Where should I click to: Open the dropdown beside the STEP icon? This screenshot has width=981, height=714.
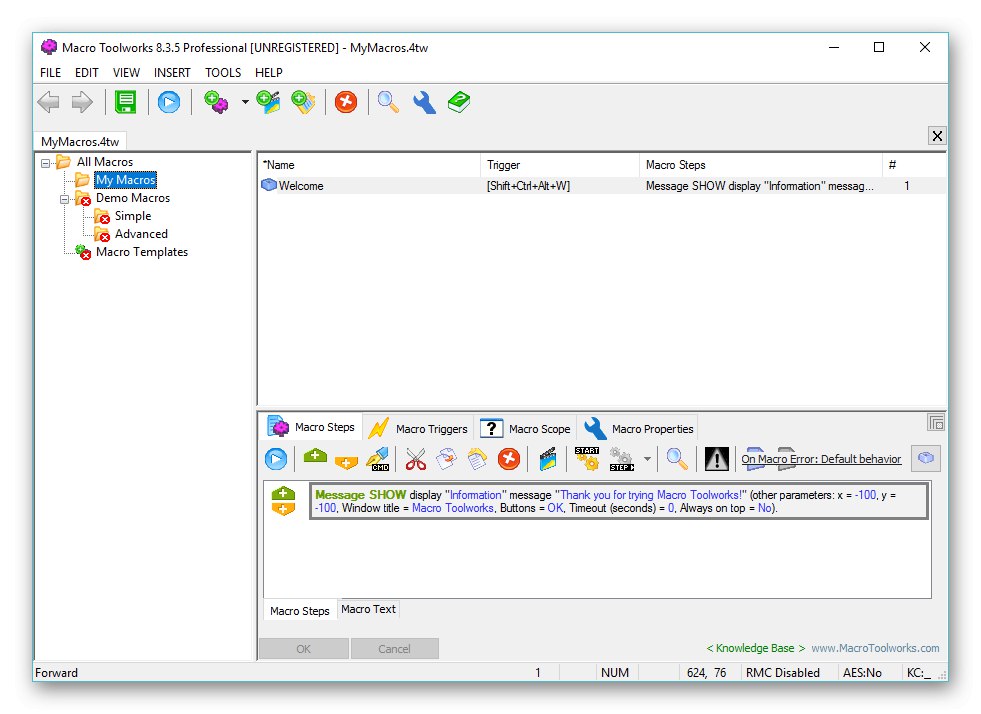click(x=648, y=459)
